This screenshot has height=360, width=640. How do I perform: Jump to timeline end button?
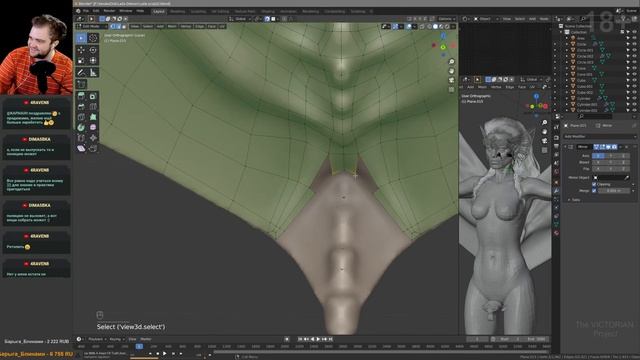(x=330, y=339)
